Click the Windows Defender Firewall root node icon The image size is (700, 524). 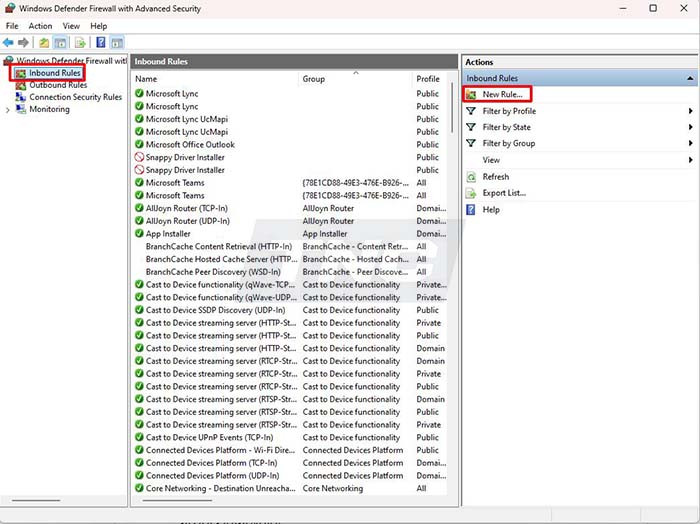coord(8,60)
